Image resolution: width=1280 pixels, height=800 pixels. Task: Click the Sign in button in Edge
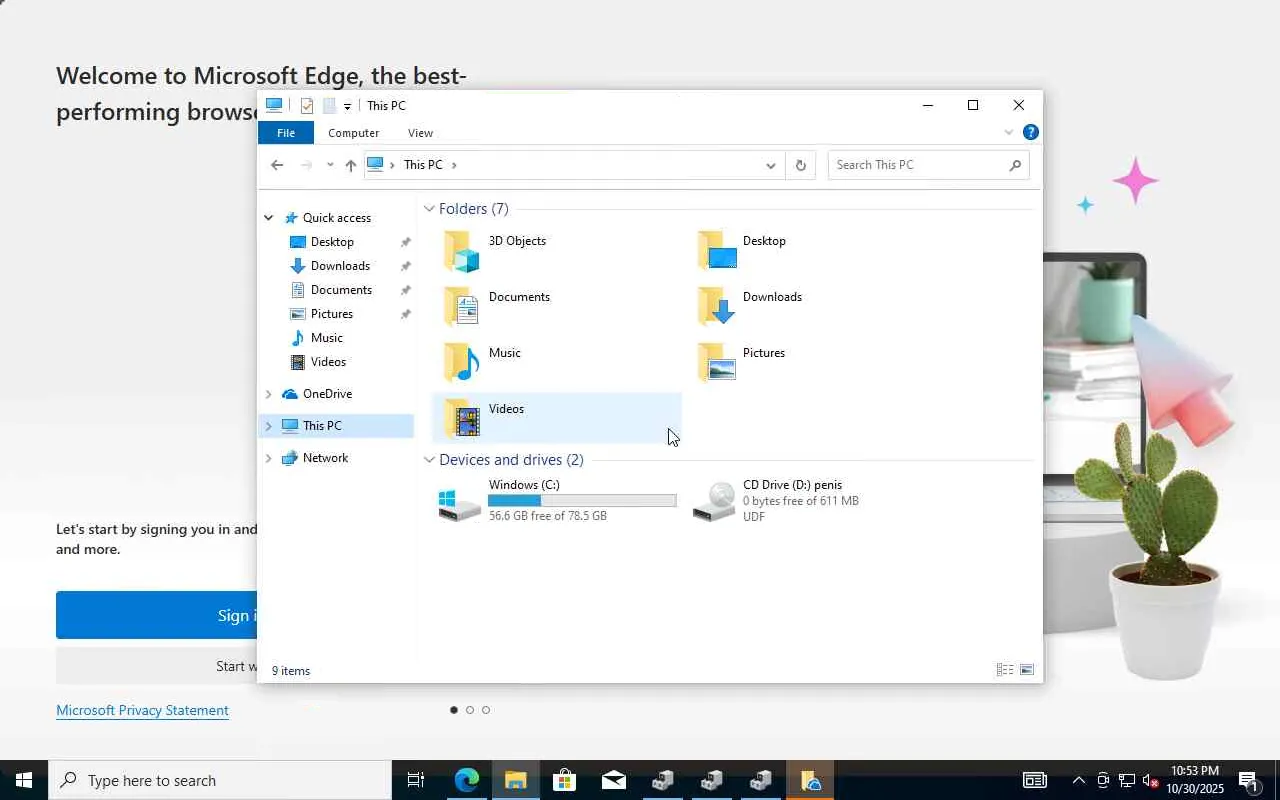[157, 615]
